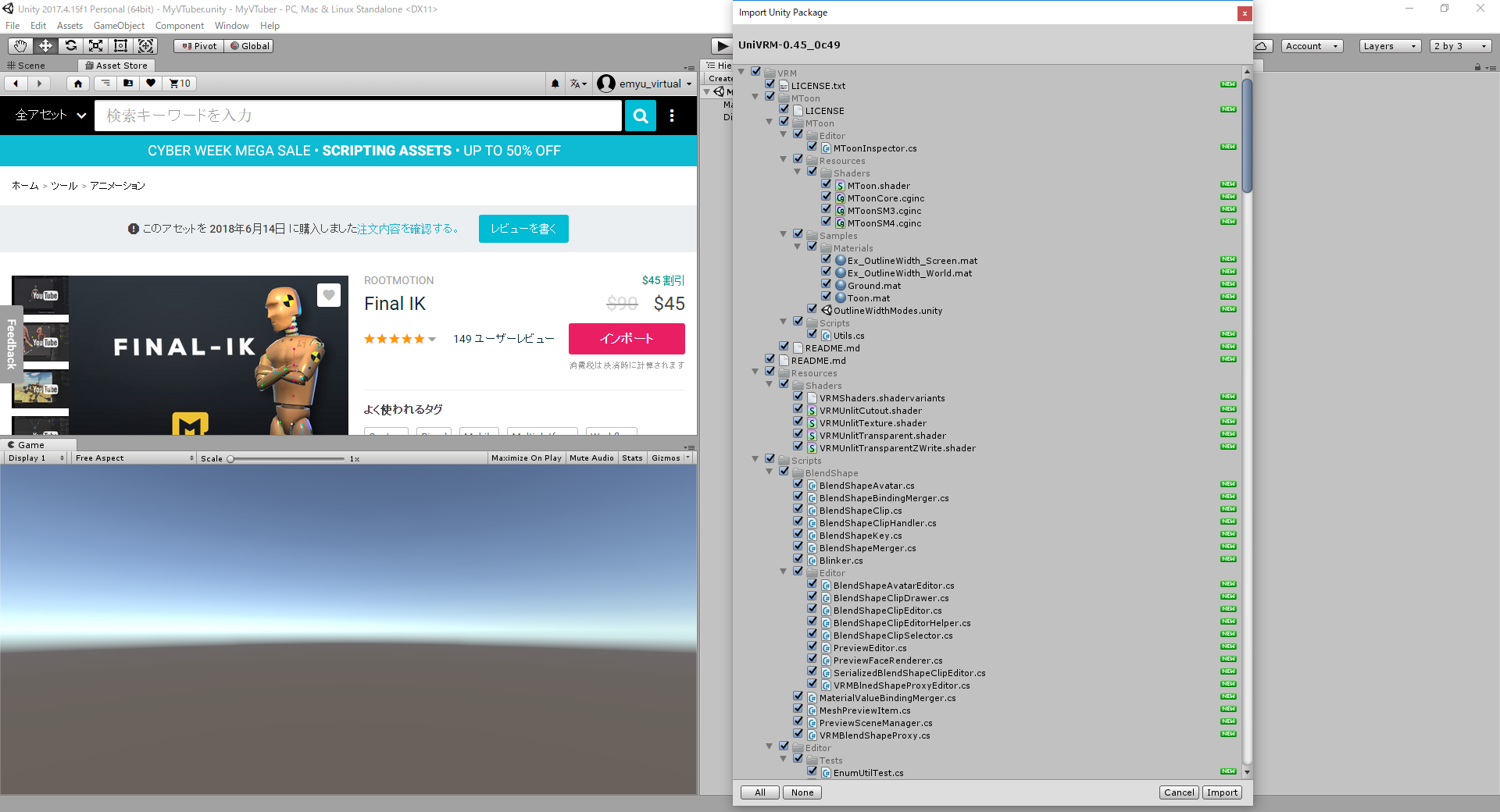Switch to the Scene tab
The image size is (1500, 812).
click(x=29, y=65)
